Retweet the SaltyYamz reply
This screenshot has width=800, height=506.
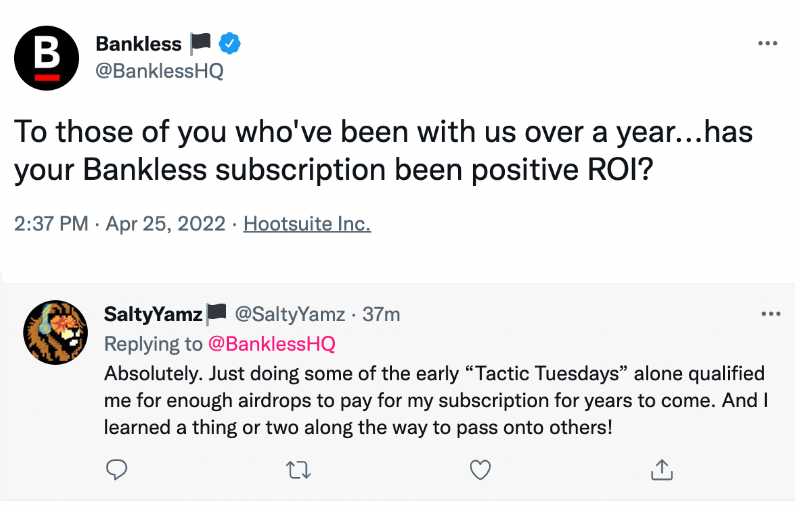pos(298,468)
